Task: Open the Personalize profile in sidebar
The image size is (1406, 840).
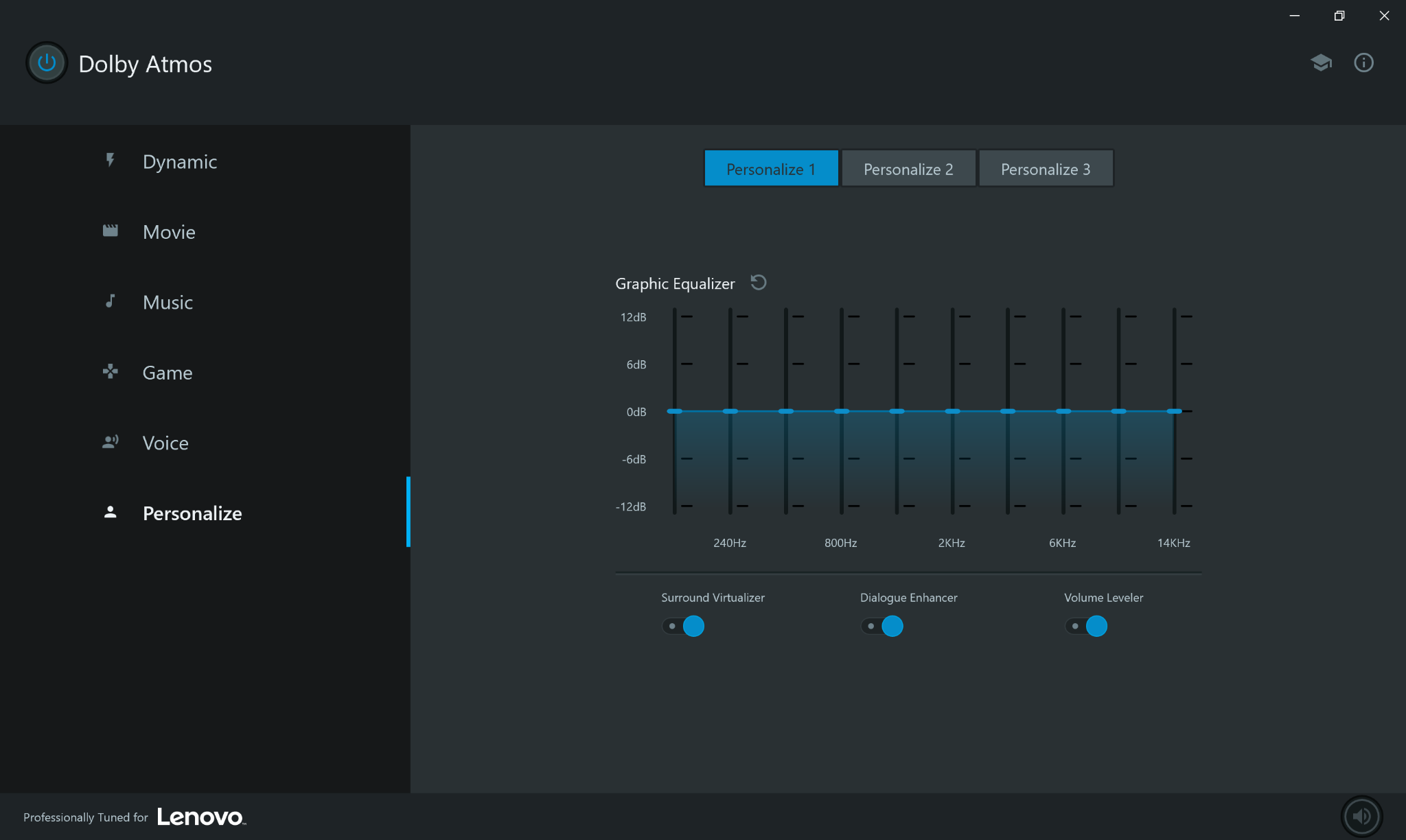Action: click(x=192, y=513)
